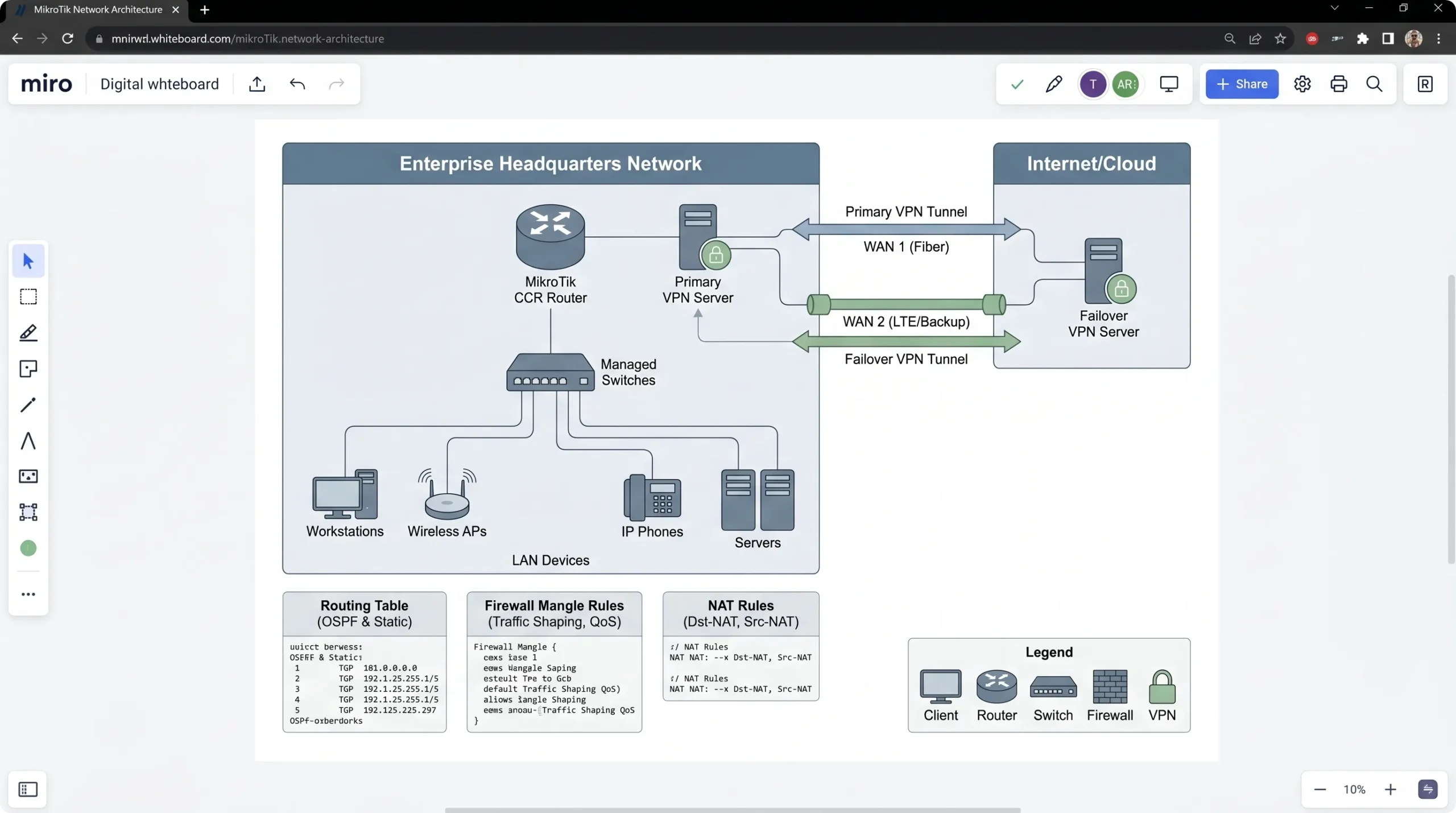Close the MikroTik Network Architecture tab

pos(176,10)
